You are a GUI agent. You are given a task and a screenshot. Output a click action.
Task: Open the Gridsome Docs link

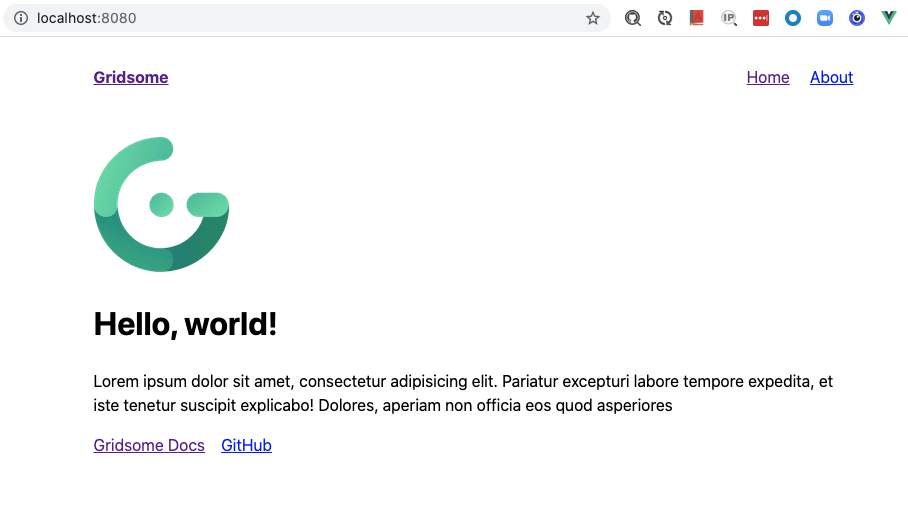[149, 446]
